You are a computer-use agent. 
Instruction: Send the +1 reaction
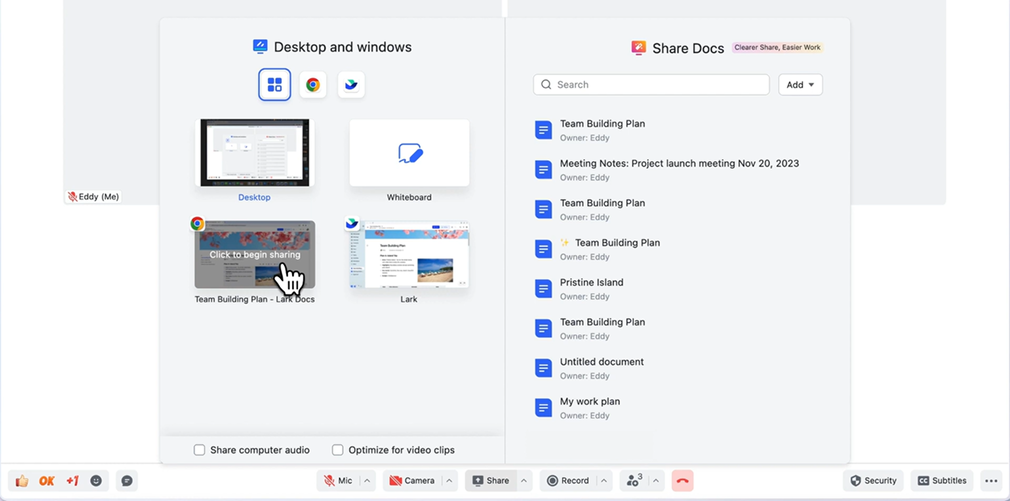coord(72,481)
